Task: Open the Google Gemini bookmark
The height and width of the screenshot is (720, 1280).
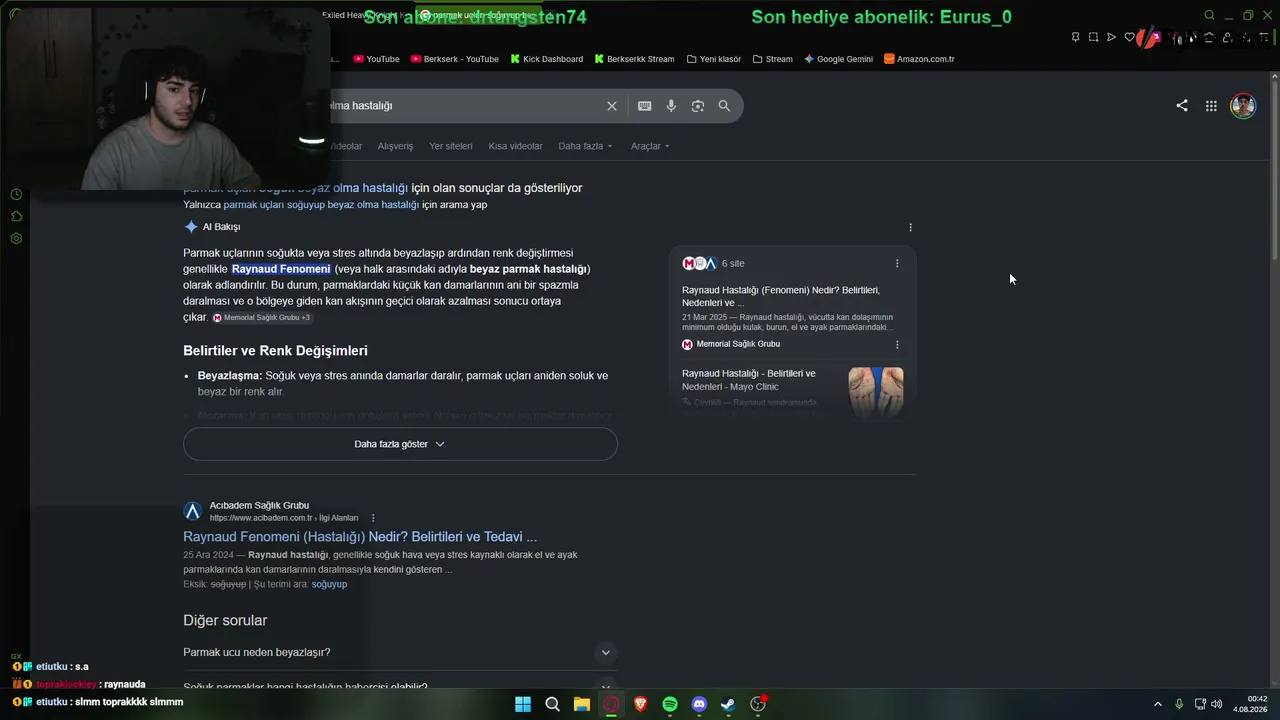Action: click(839, 59)
